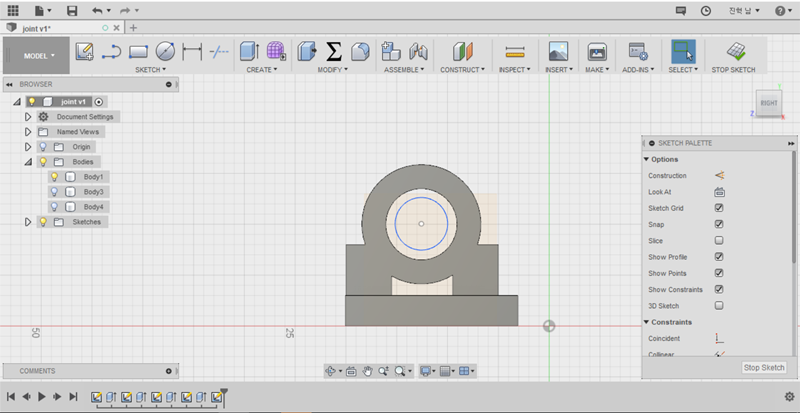Click the Stop Sketch toolbar icon

tap(734, 51)
